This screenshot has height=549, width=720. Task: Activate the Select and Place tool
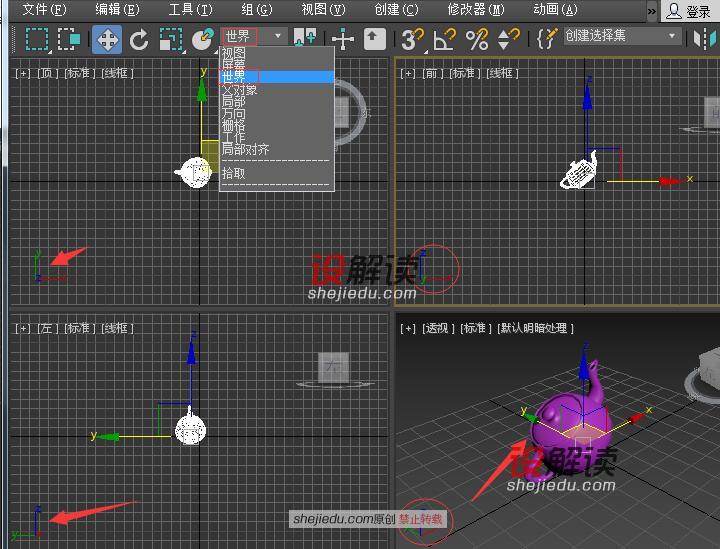[x=202, y=39]
